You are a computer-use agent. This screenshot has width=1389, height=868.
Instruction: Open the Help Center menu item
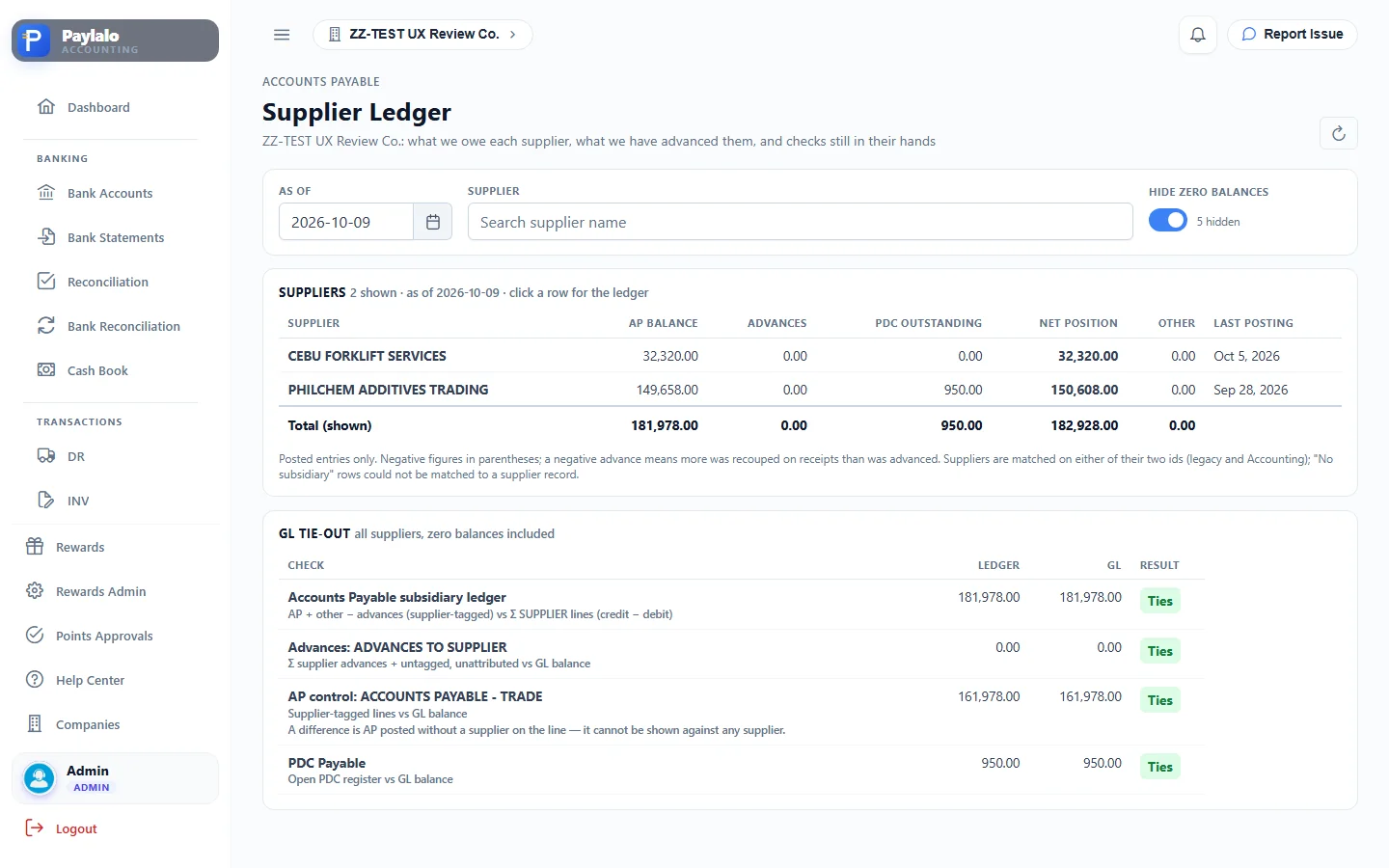click(90, 680)
